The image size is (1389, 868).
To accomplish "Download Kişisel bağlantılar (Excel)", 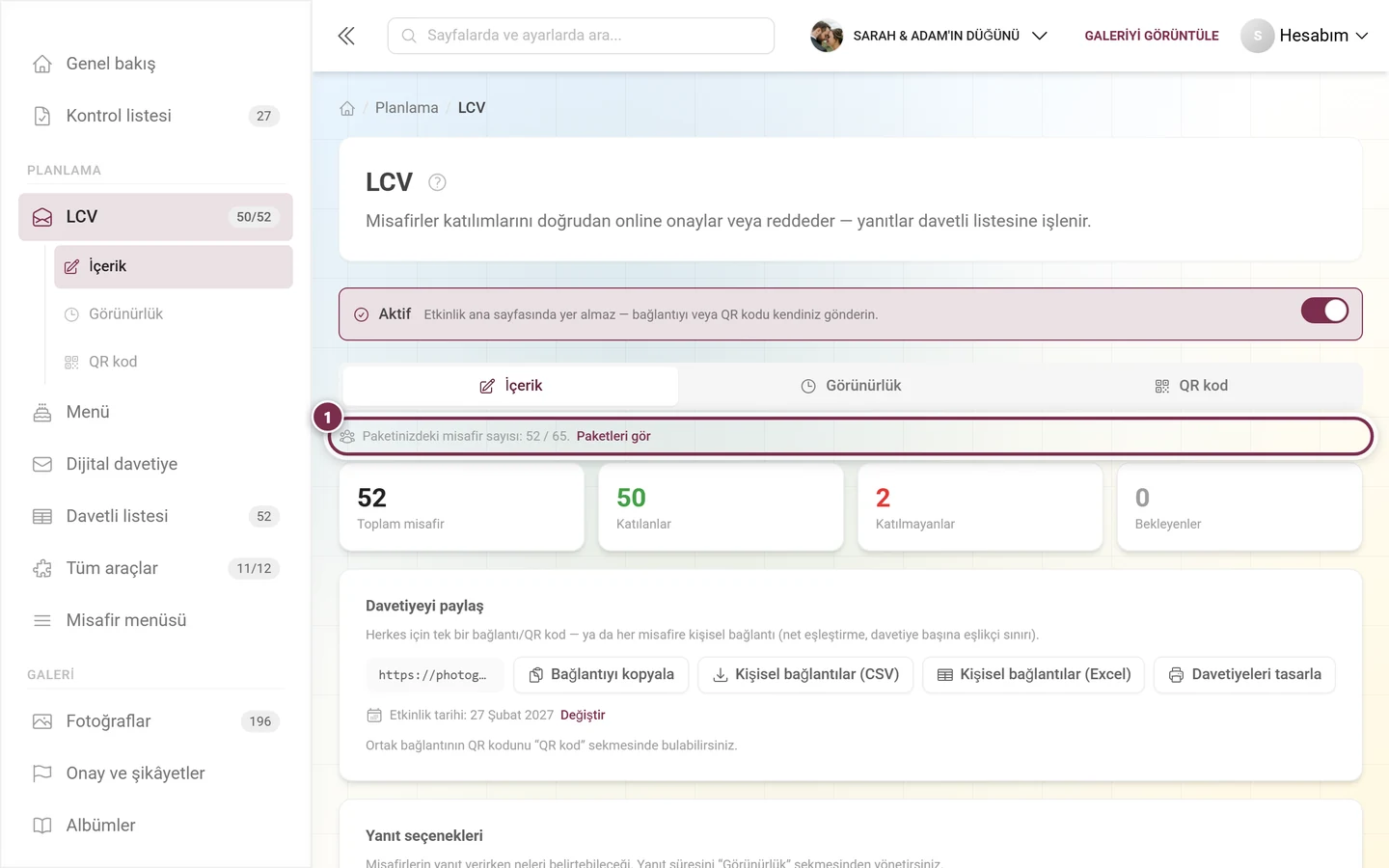I will pos(1034,675).
